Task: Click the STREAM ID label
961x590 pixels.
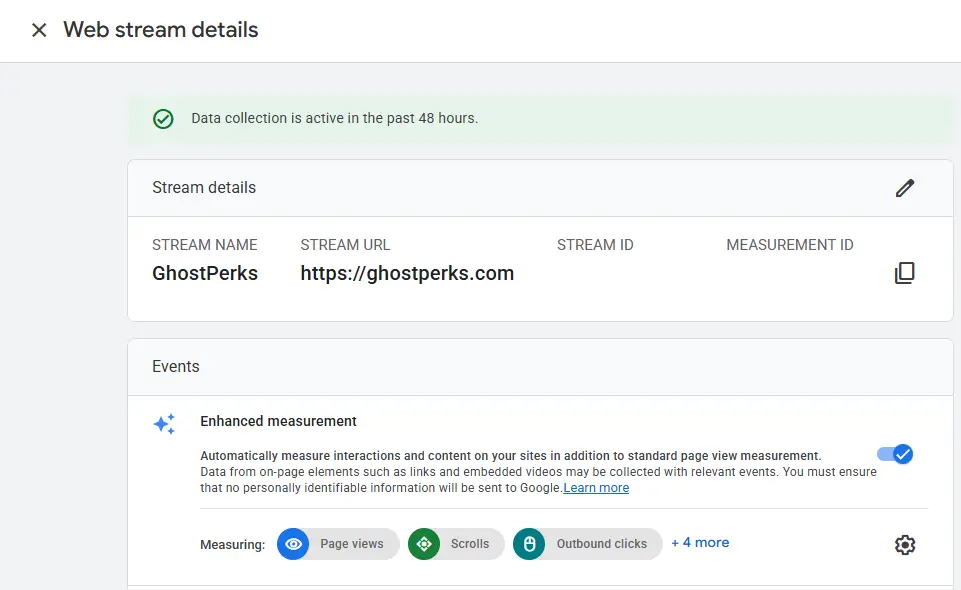Action: coord(595,245)
